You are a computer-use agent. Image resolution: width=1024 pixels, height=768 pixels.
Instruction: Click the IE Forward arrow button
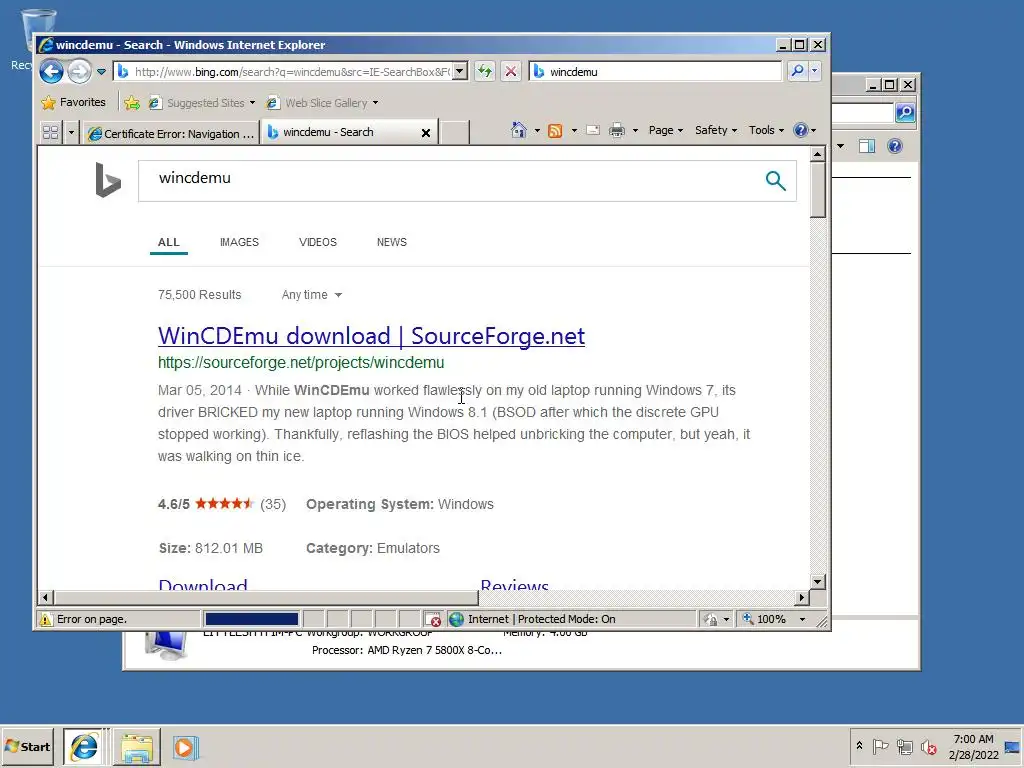coord(80,71)
